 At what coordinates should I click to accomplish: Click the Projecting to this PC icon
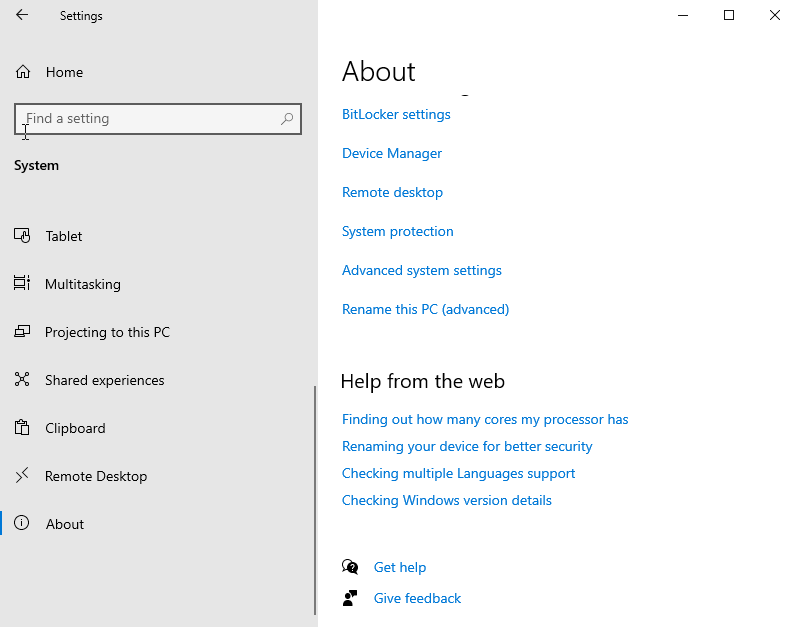click(x=22, y=332)
